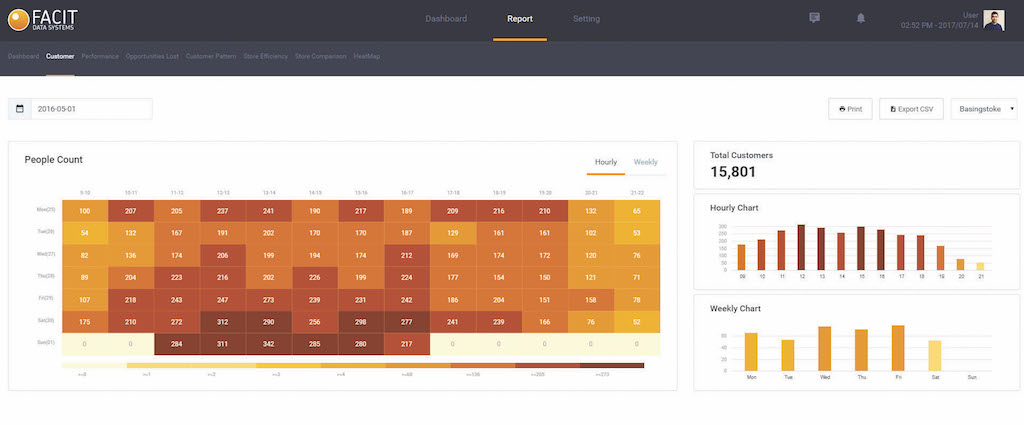Click the 2016-05-01 date field
Image resolution: width=1024 pixels, height=425 pixels.
pyautogui.click(x=90, y=109)
